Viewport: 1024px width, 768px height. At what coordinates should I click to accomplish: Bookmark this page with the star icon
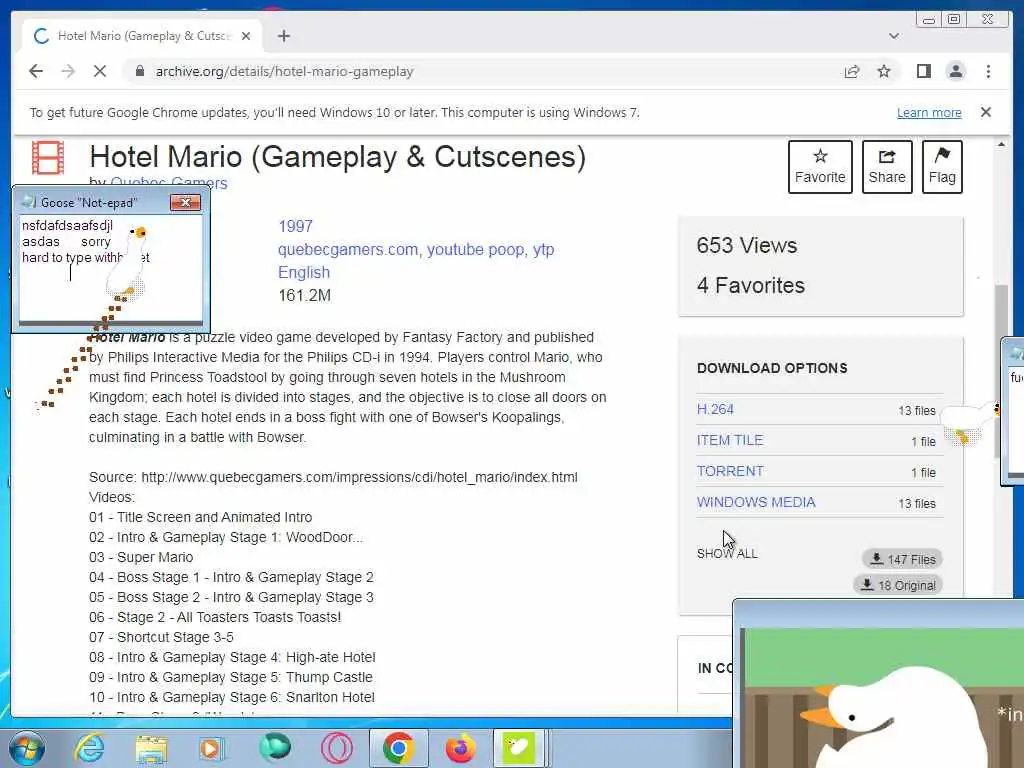coord(884,71)
